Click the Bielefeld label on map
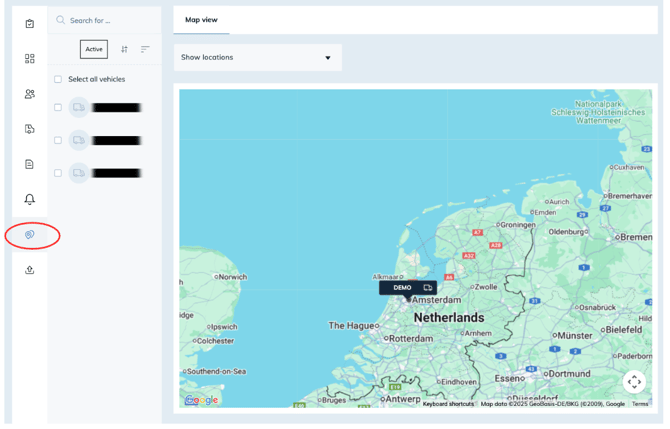The image size is (670, 429). tap(624, 329)
